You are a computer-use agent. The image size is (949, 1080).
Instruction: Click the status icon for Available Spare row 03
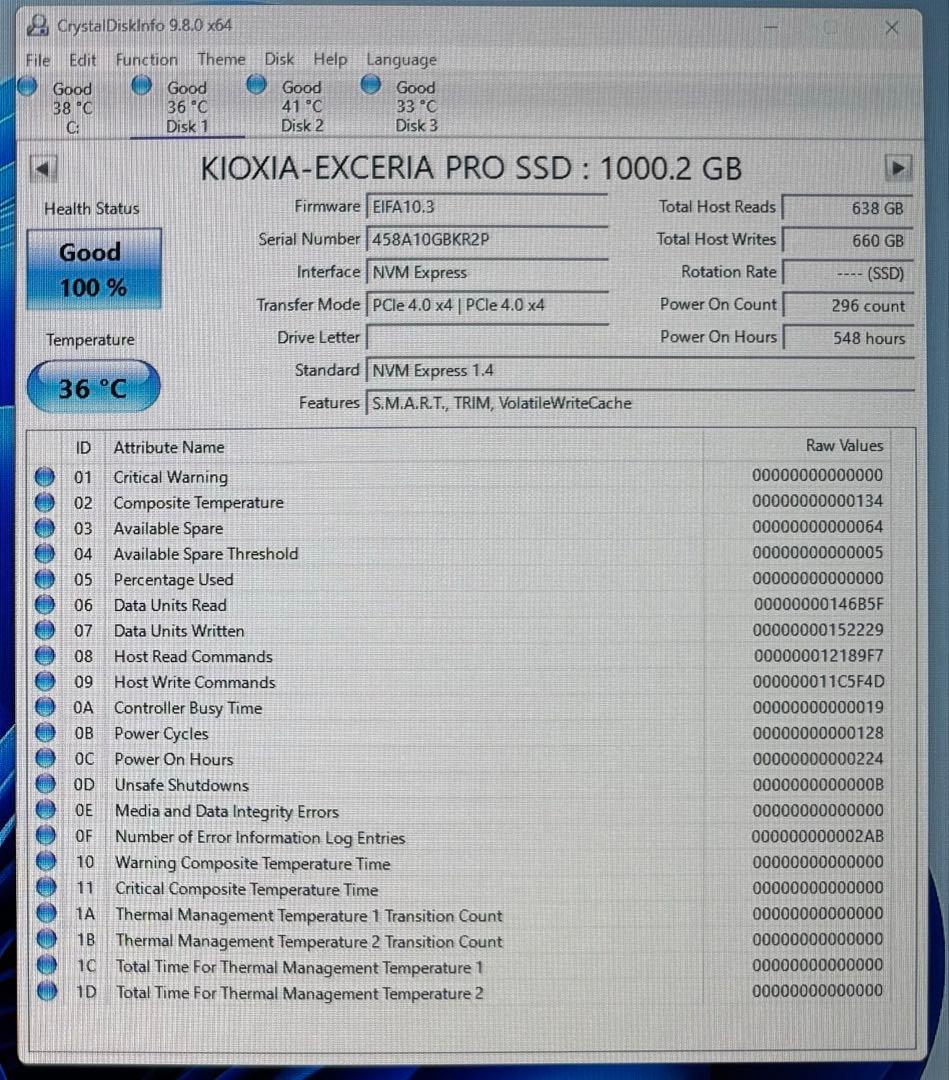[45, 528]
